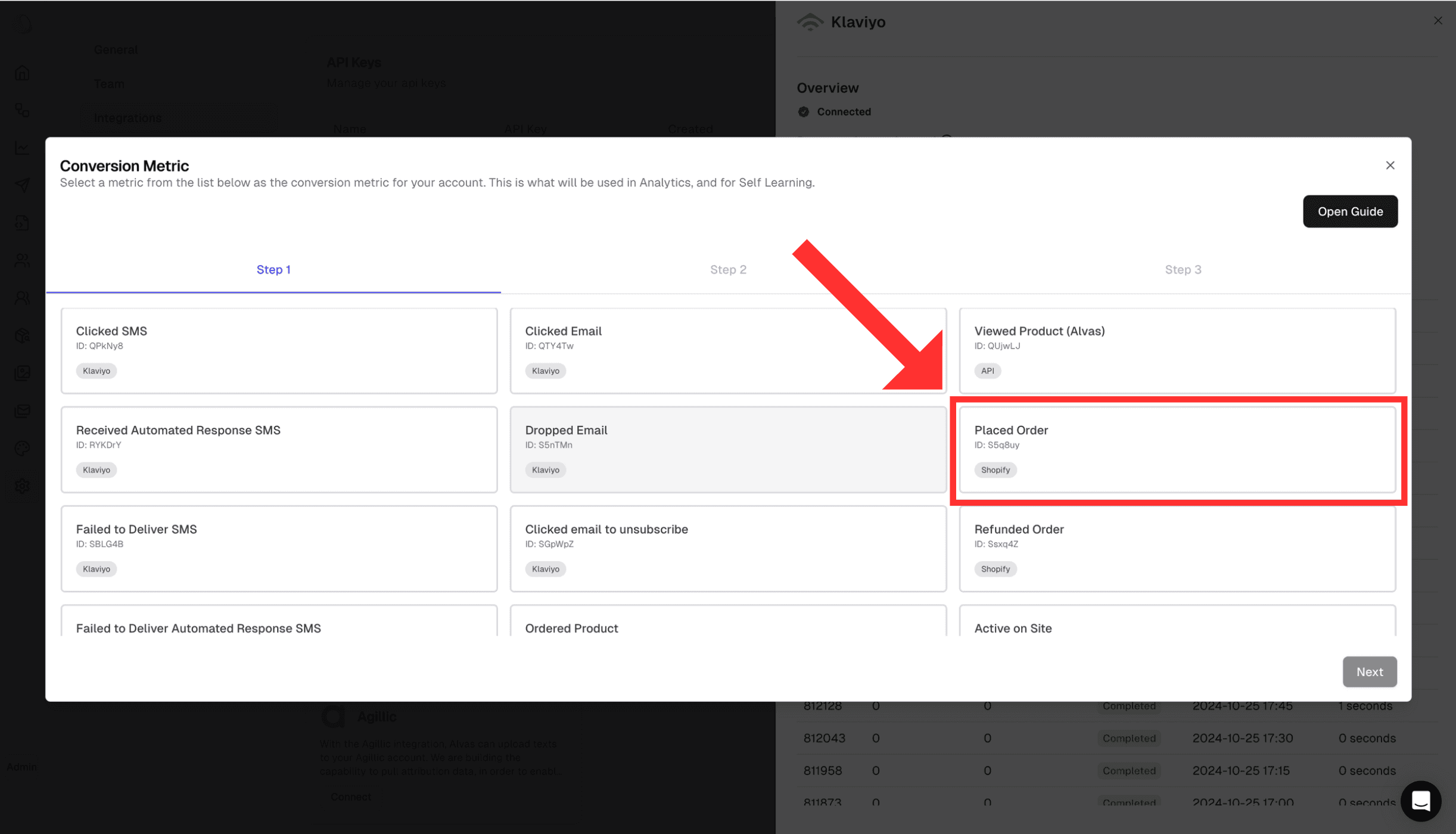Click the Open Guide button
This screenshot has width=1456, height=834.
coord(1350,211)
